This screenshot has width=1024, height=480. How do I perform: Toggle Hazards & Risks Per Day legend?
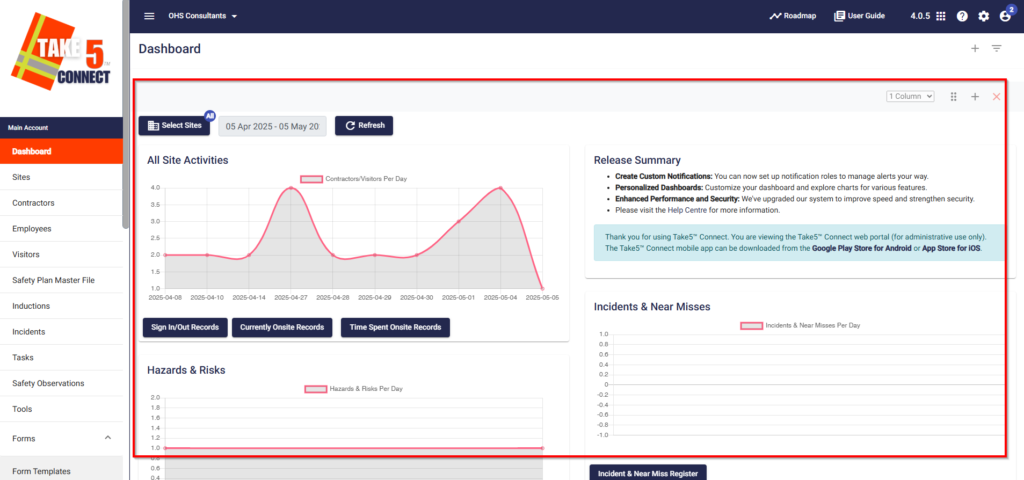(353, 389)
